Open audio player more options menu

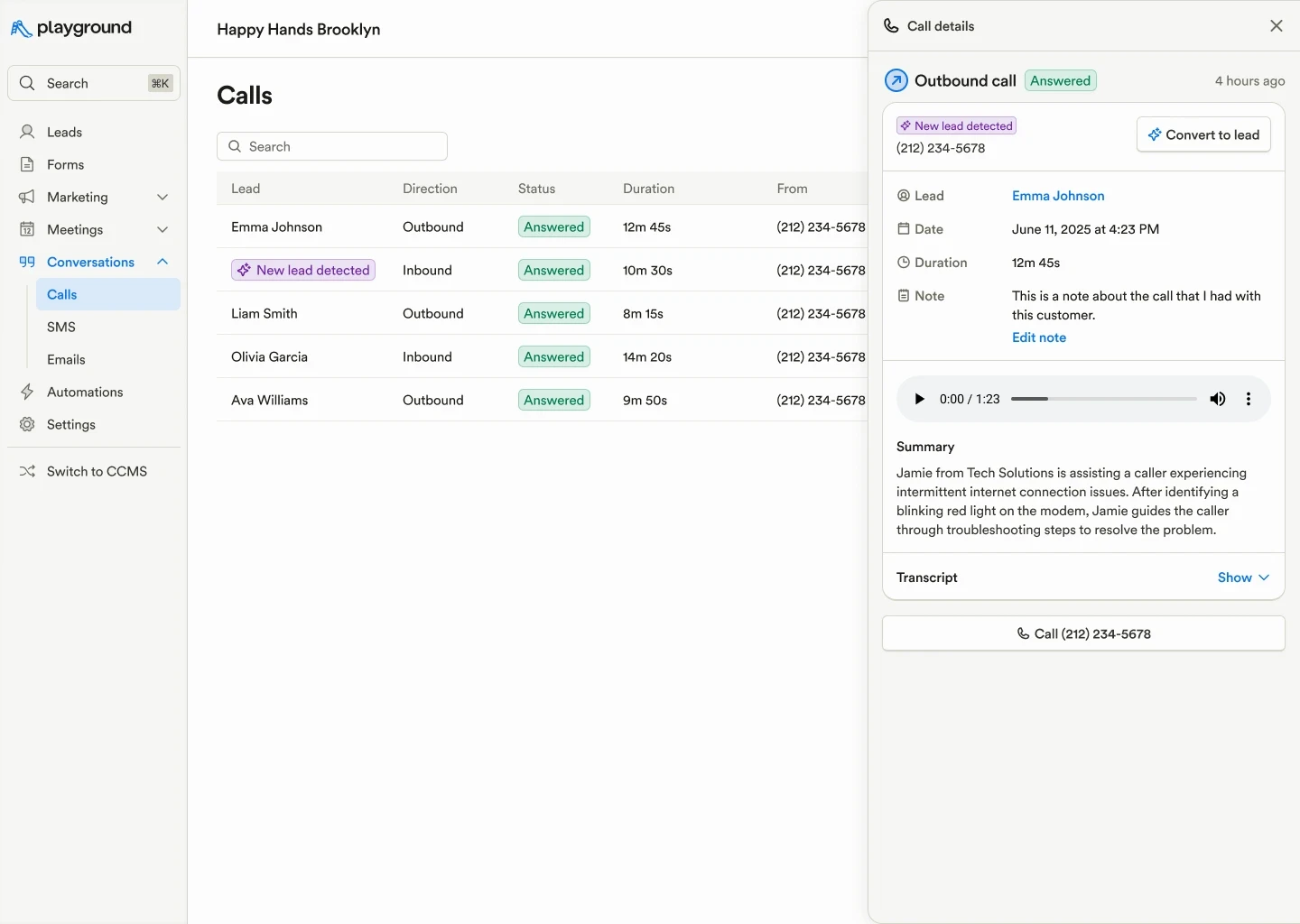point(1249,399)
